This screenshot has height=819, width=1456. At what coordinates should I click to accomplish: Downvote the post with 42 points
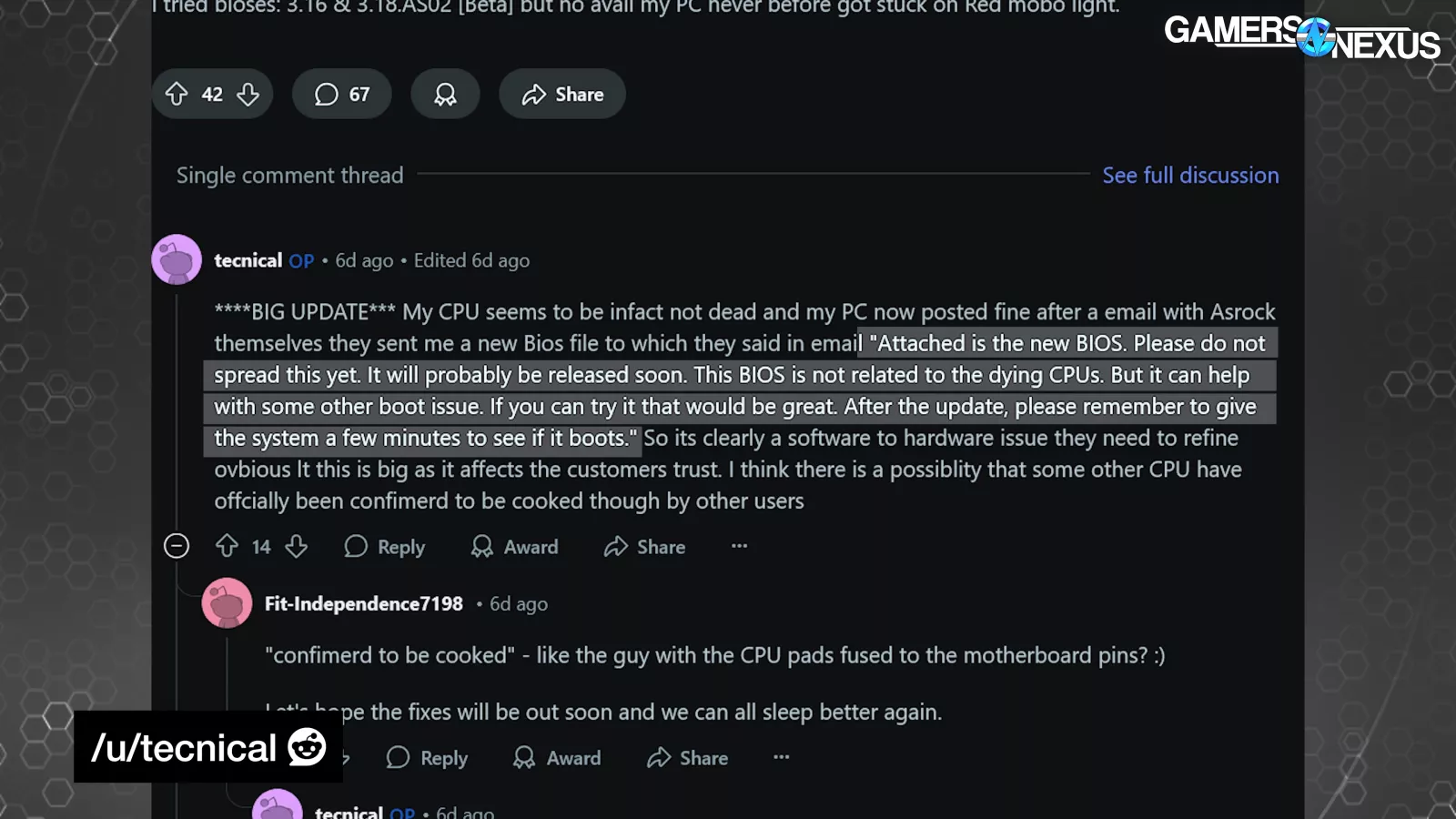click(x=248, y=94)
